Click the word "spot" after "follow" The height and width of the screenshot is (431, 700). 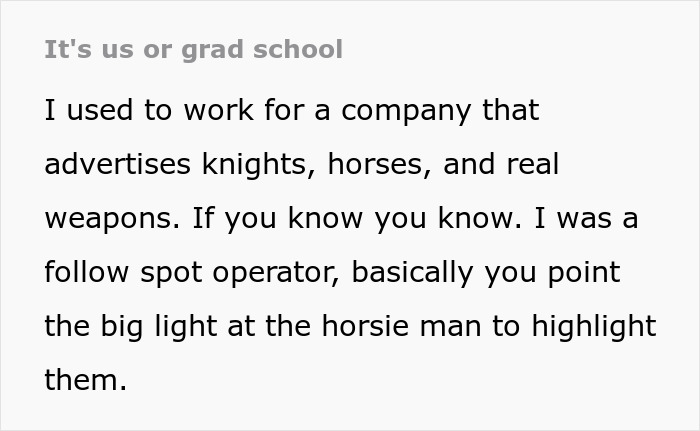point(172,272)
